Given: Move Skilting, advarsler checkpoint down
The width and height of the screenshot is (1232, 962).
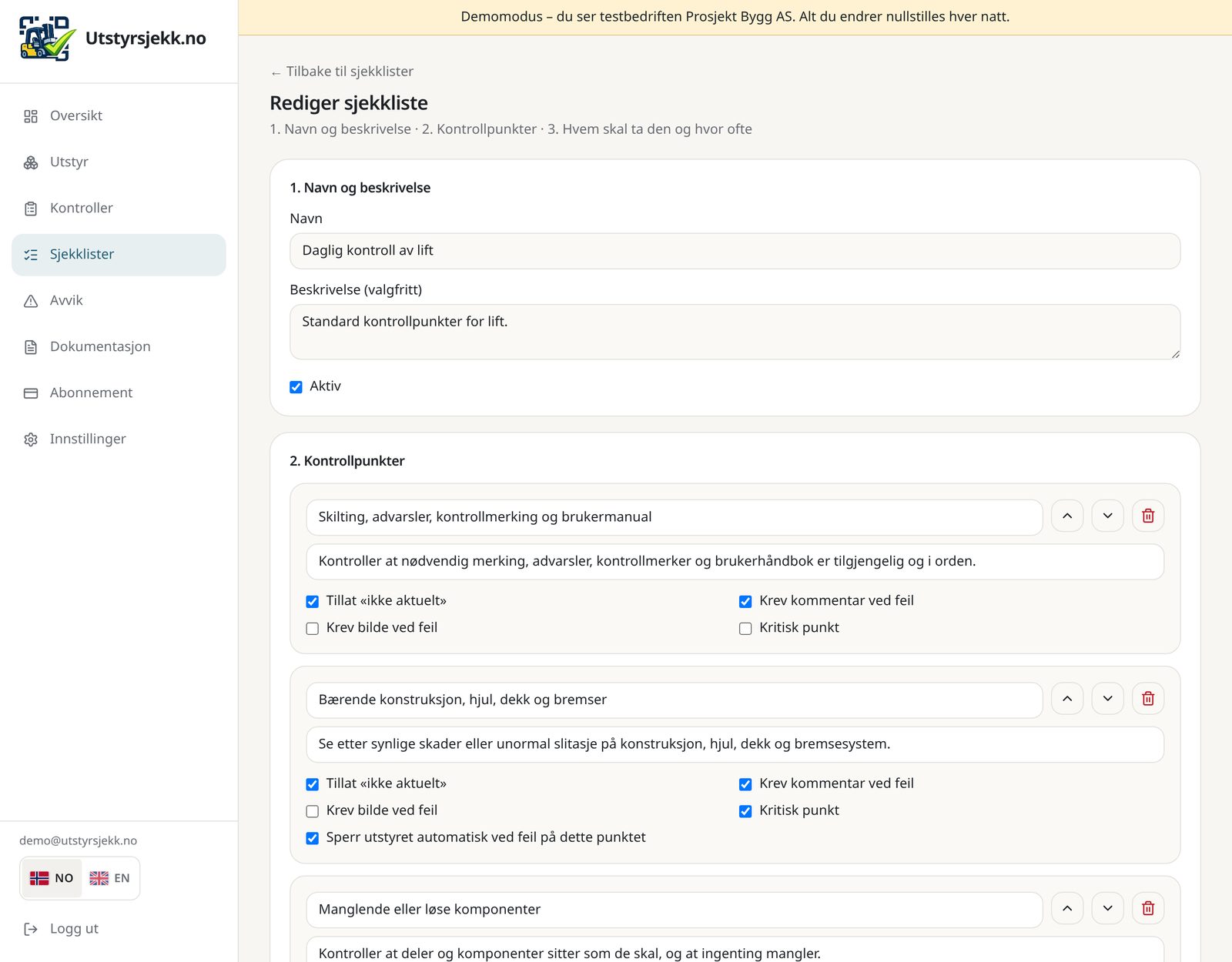Looking at the screenshot, I should (1108, 516).
